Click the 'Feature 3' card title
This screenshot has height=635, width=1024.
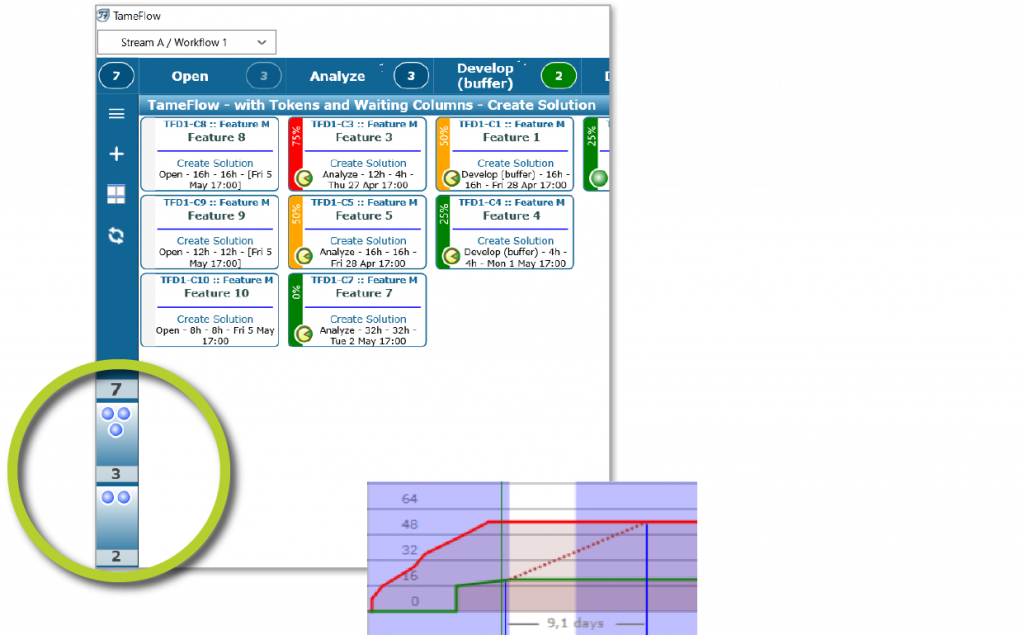coord(364,137)
